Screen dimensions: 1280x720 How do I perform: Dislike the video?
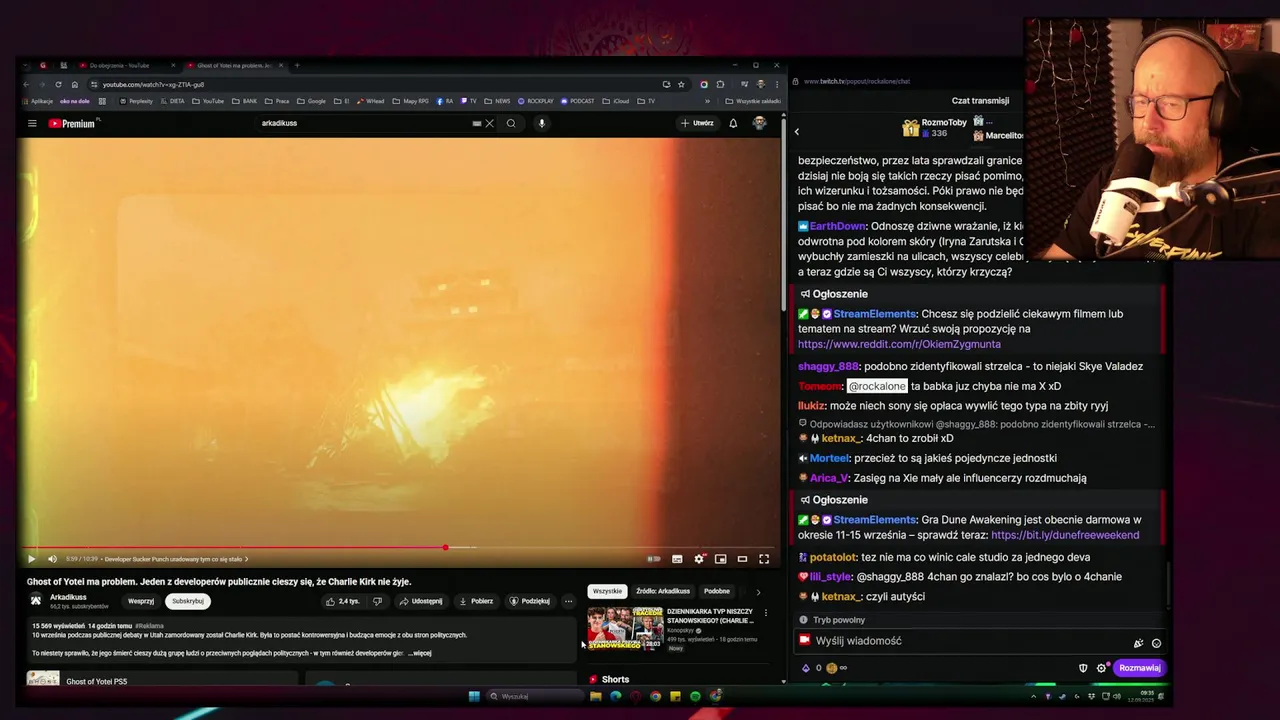pos(377,601)
